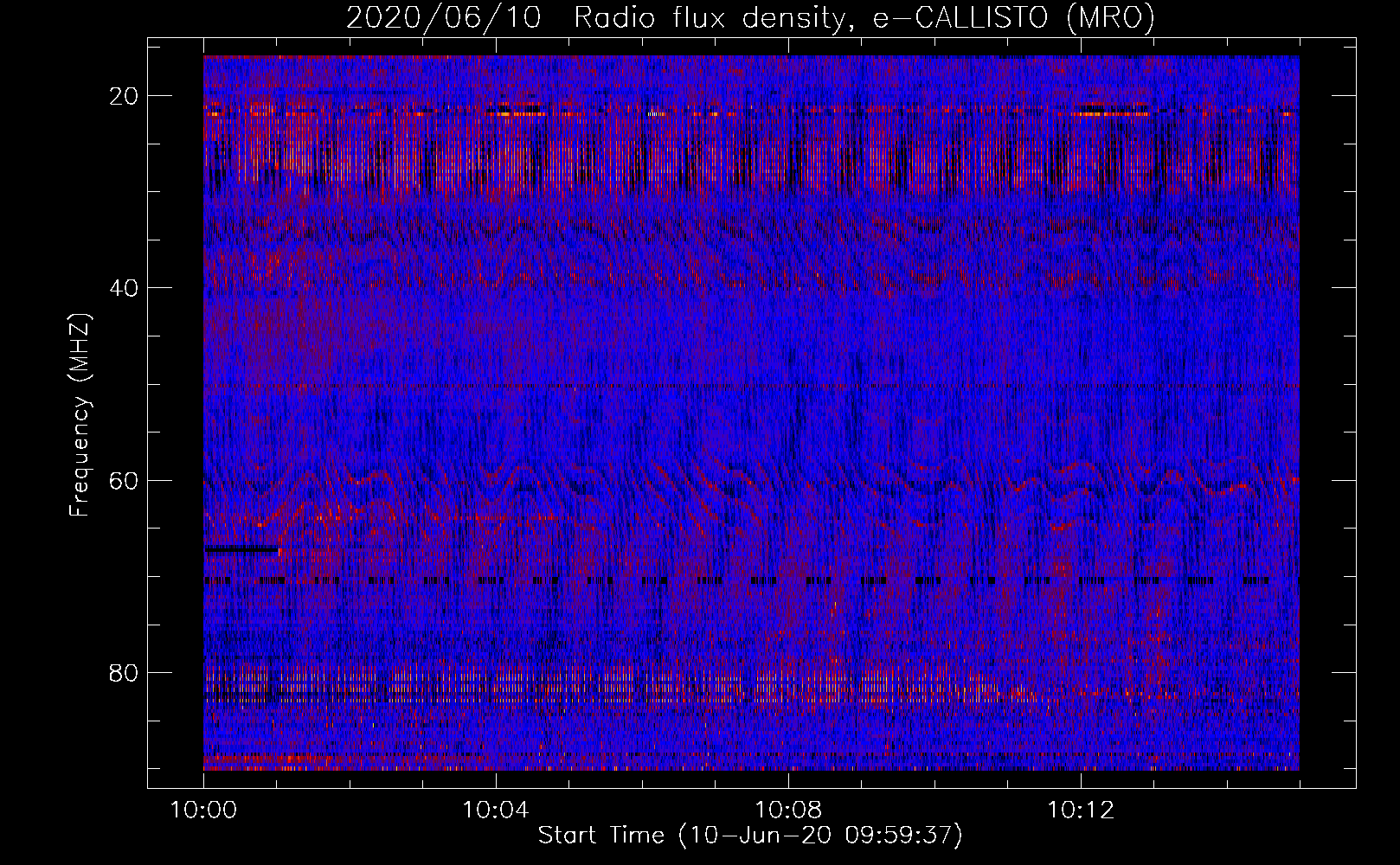Select the 20 frequency tick label

[x=125, y=96]
